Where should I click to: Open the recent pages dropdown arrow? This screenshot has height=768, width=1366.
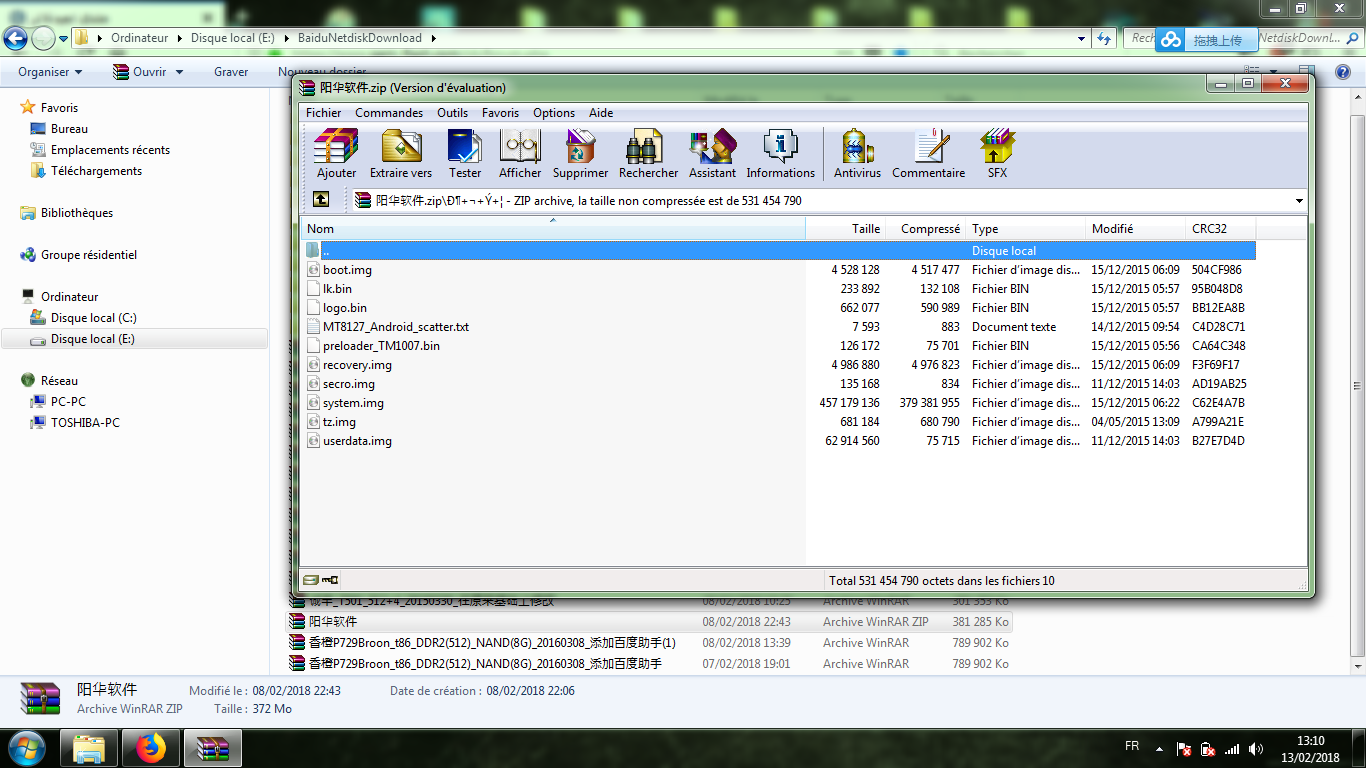(63, 38)
